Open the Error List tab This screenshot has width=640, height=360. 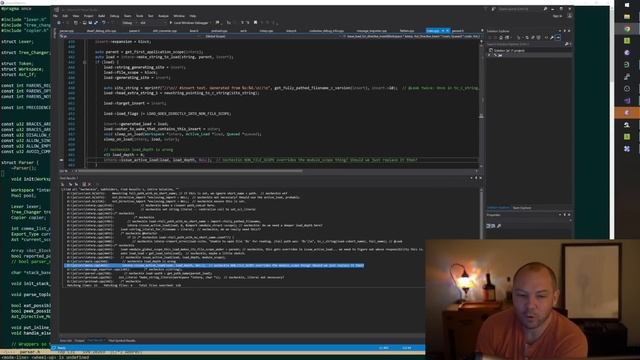(66, 340)
